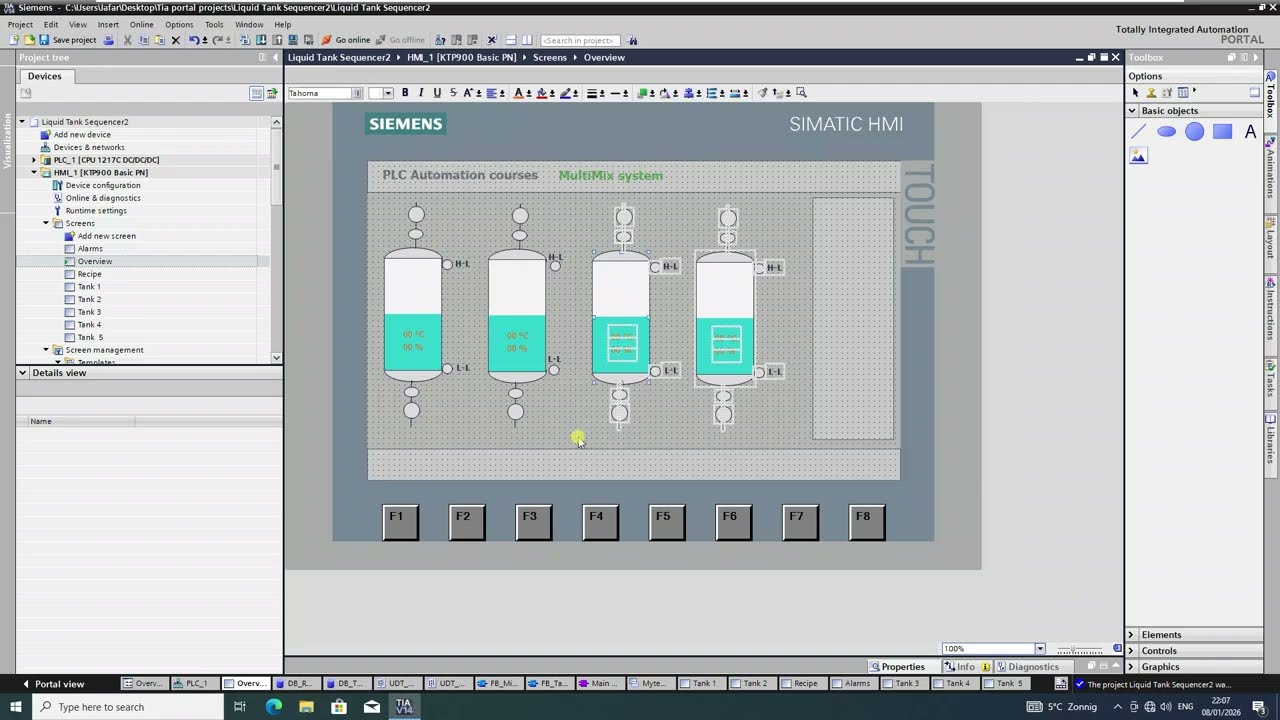Click the Delete X icon in main toolbar
The image size is (1280, 720).
pos(176,40)
